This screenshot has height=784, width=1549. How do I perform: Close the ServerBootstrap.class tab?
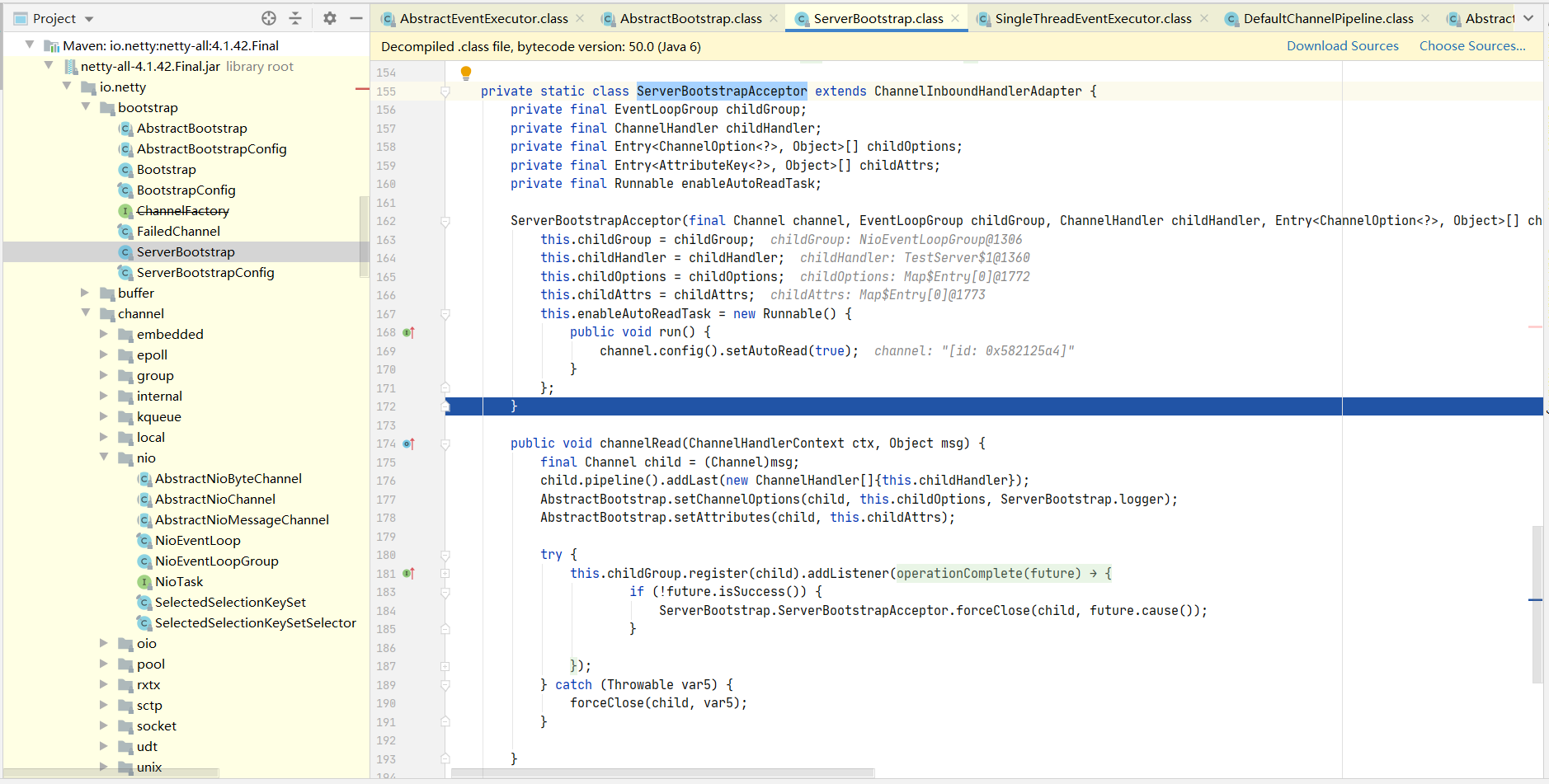coord(955,18)
